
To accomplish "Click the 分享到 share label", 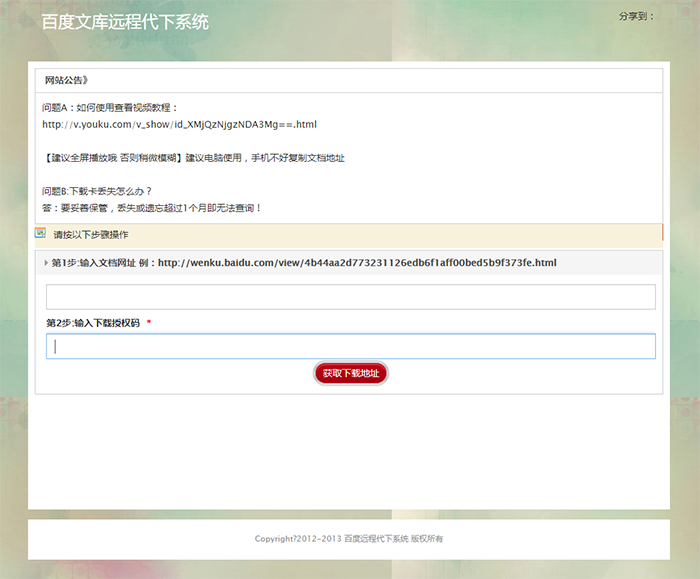I will click(x=636, y=17).
